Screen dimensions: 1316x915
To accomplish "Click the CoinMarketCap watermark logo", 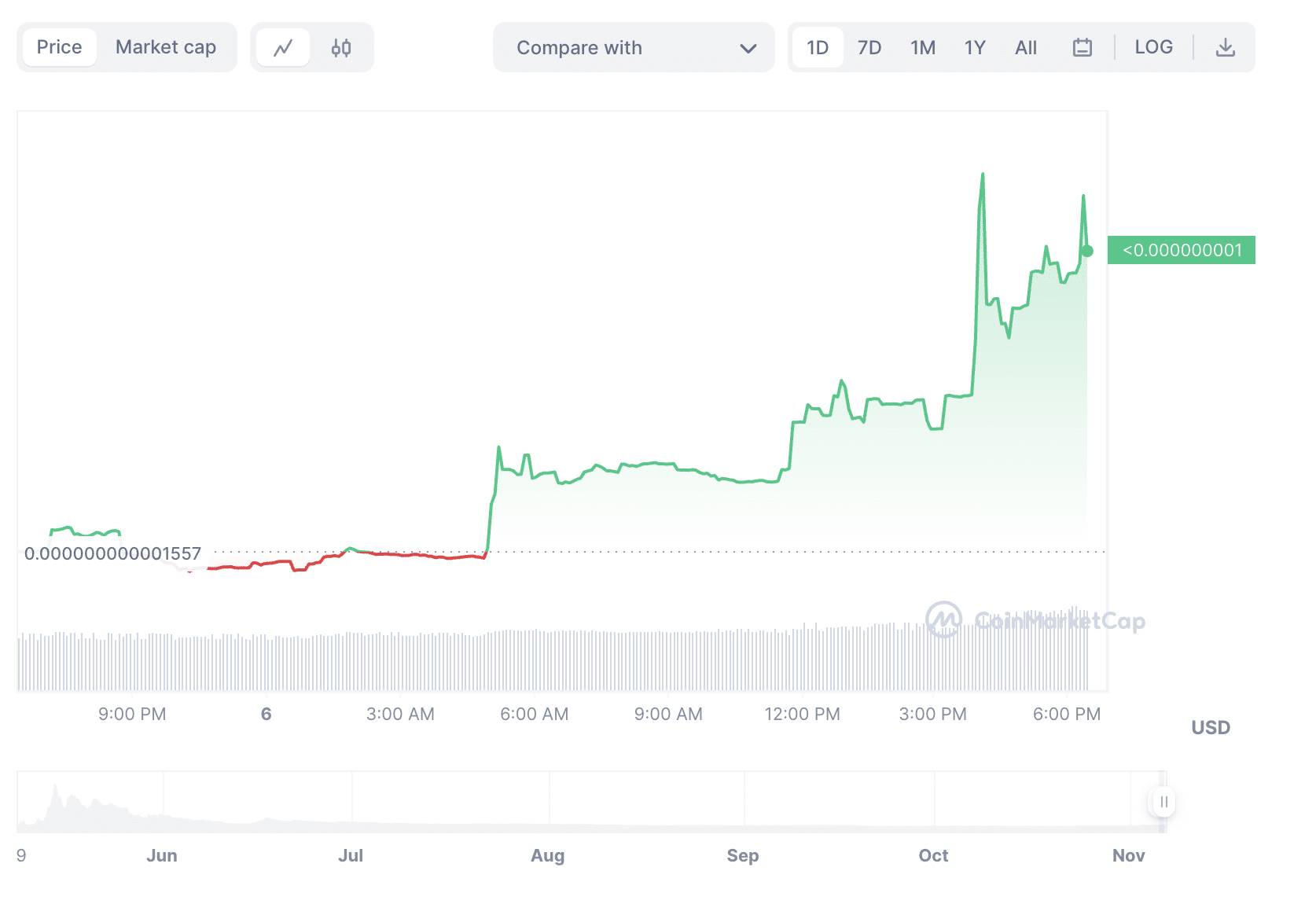I will (x=944, y=620).
